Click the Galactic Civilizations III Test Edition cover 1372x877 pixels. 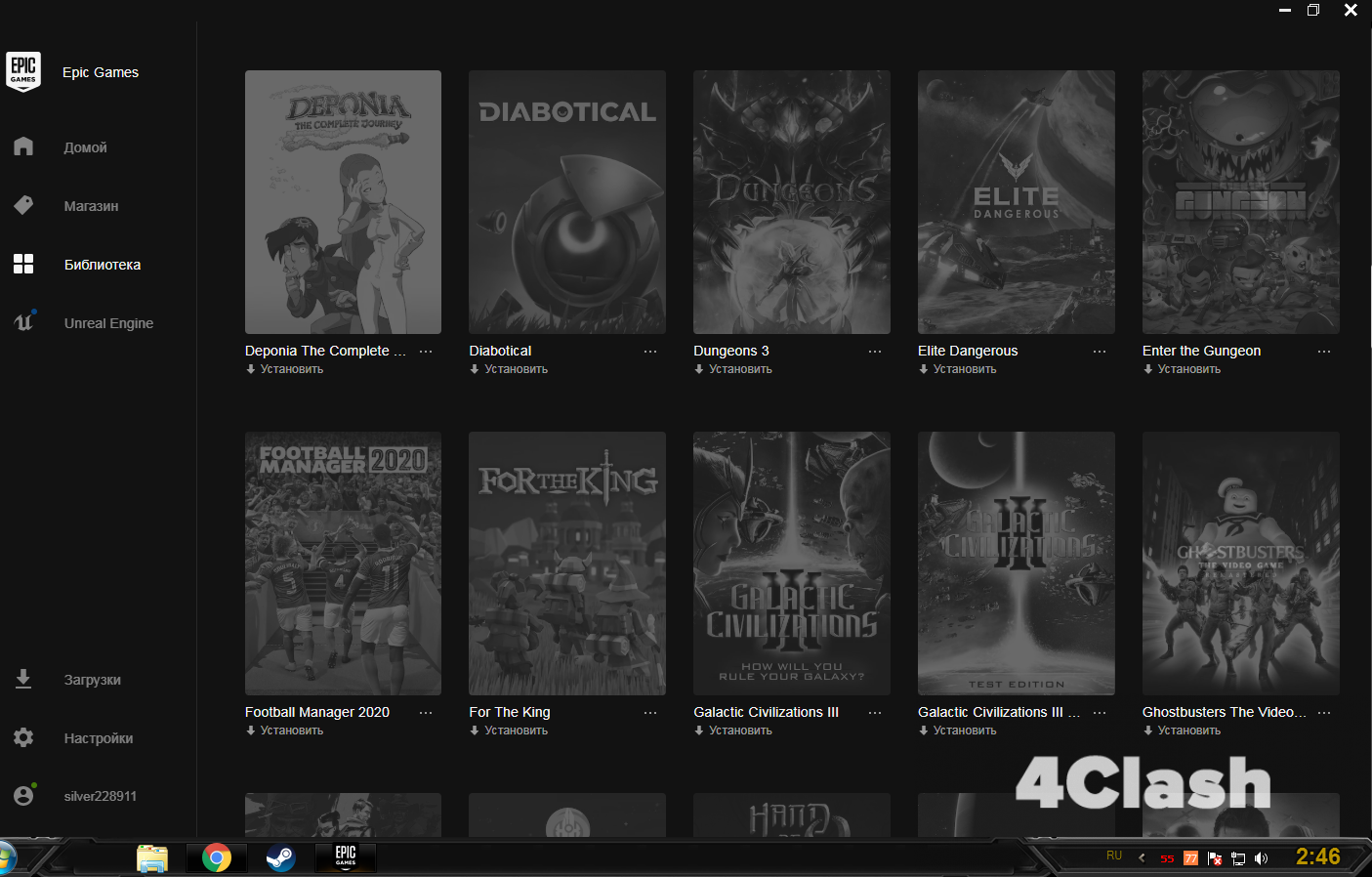click(x=1017, y=564)
